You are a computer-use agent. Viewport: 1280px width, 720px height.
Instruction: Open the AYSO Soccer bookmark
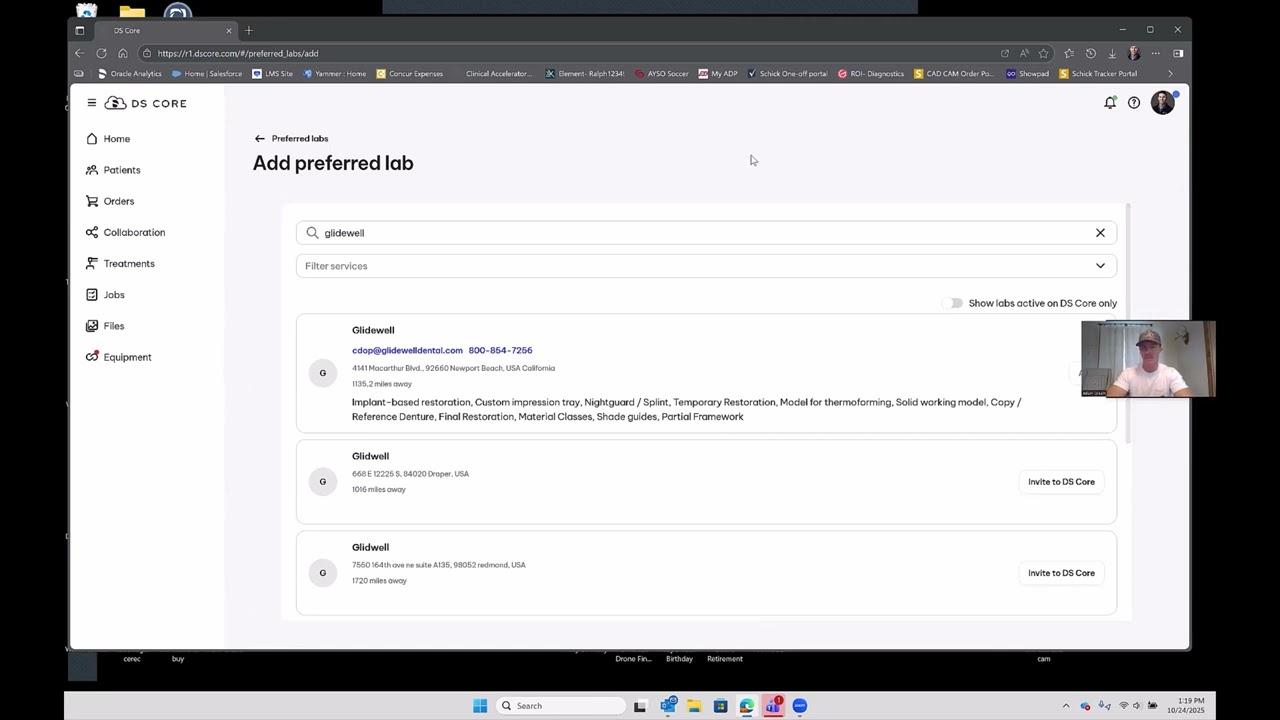[662, 73]
